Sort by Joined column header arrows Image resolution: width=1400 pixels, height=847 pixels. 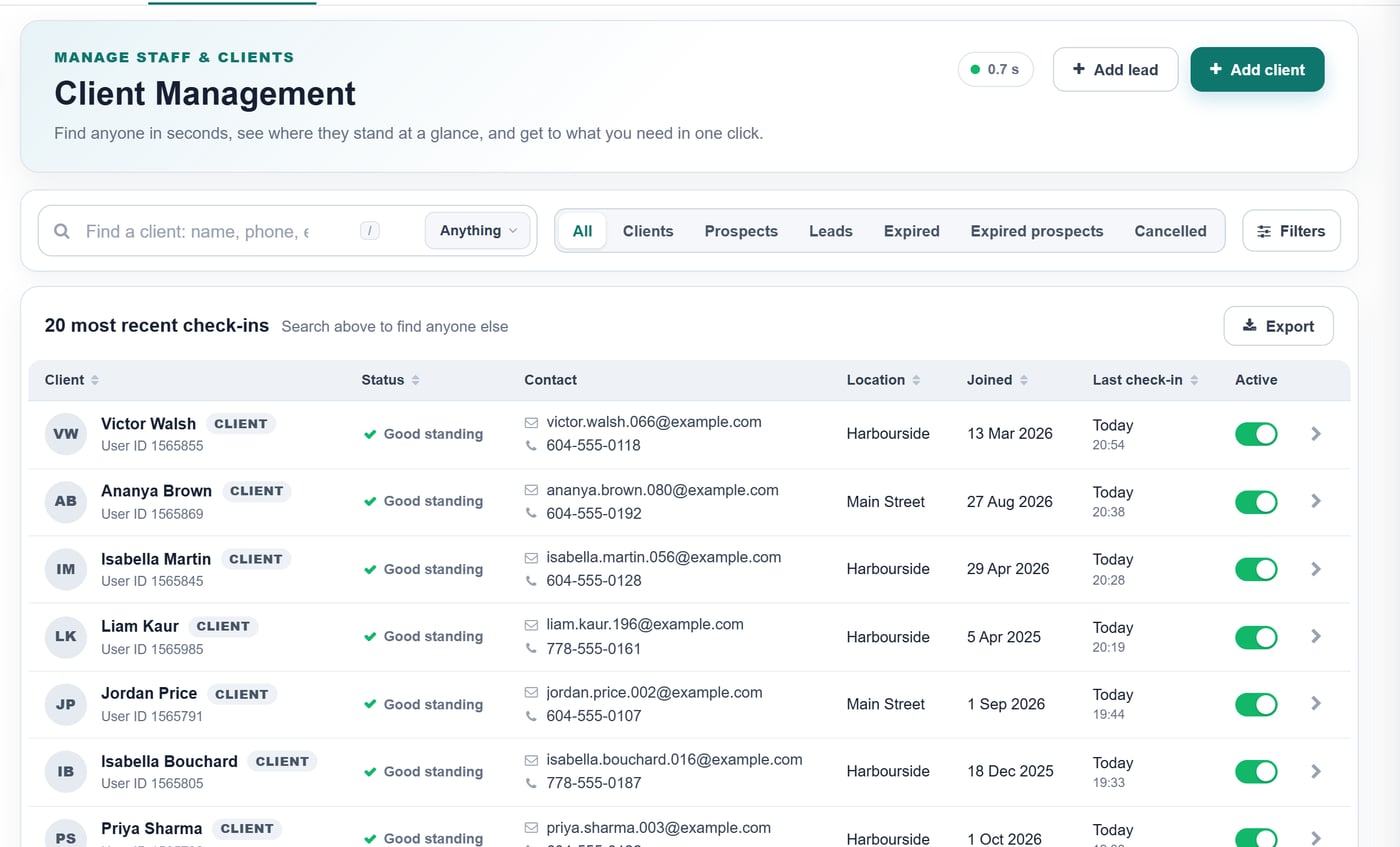1023,380
